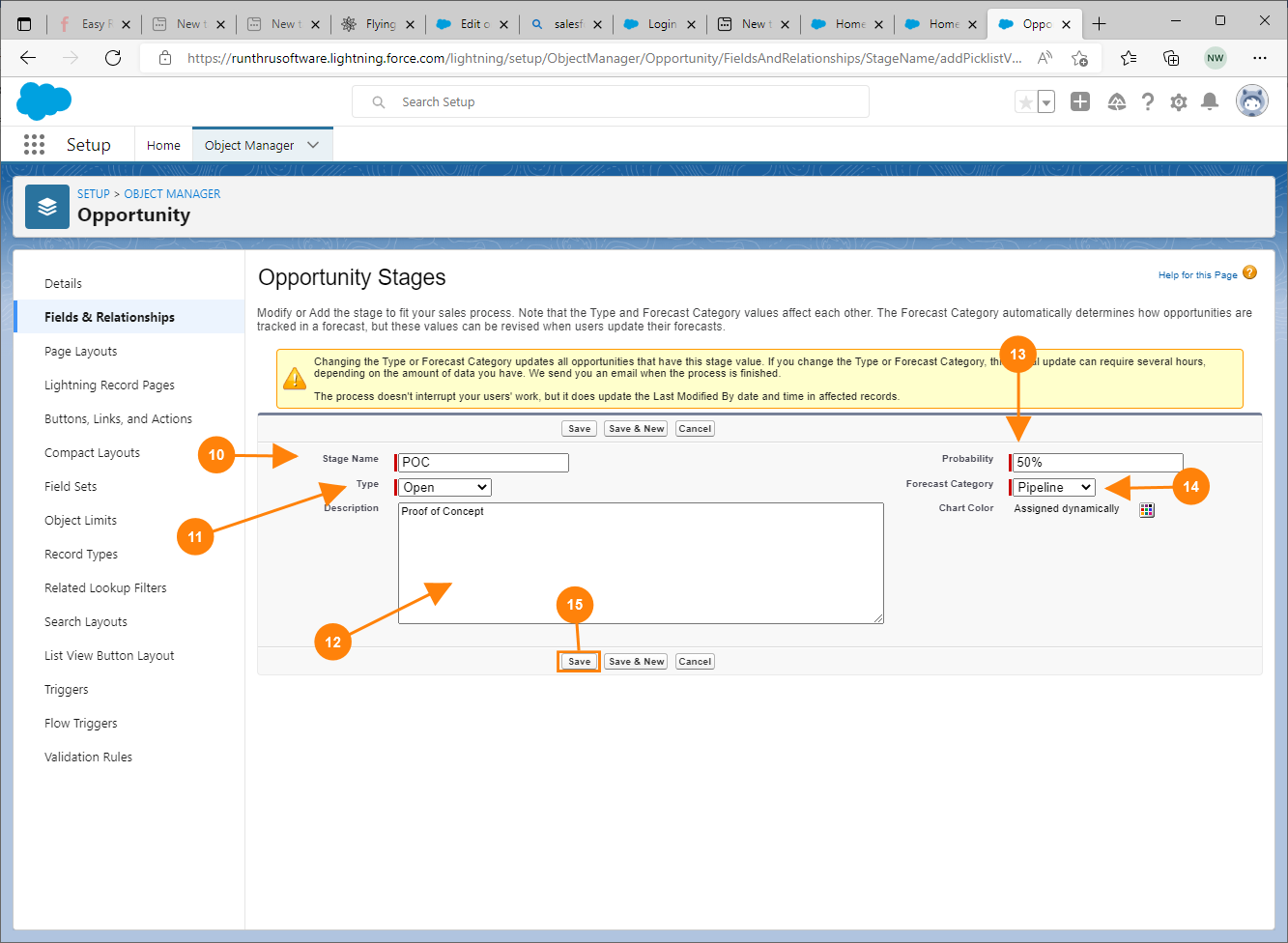The width and height of the screenshot is (1288, 943).
Task: Click into the Stage Name input field
Action: click(484, 462)
